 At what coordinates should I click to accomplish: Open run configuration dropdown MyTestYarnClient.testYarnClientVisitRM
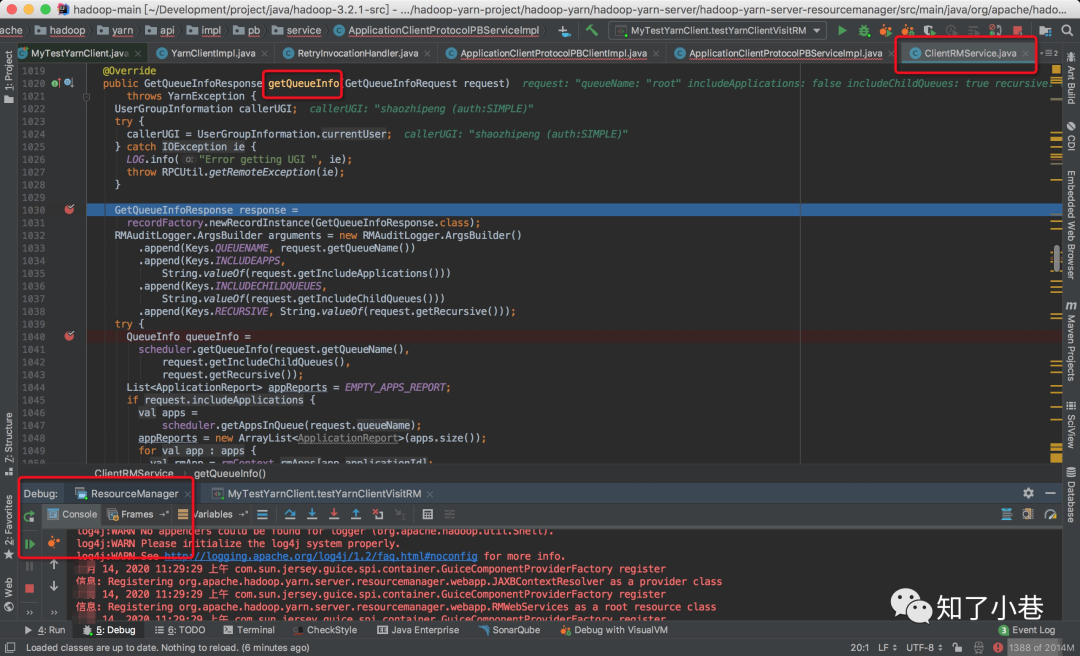[718, 30]
